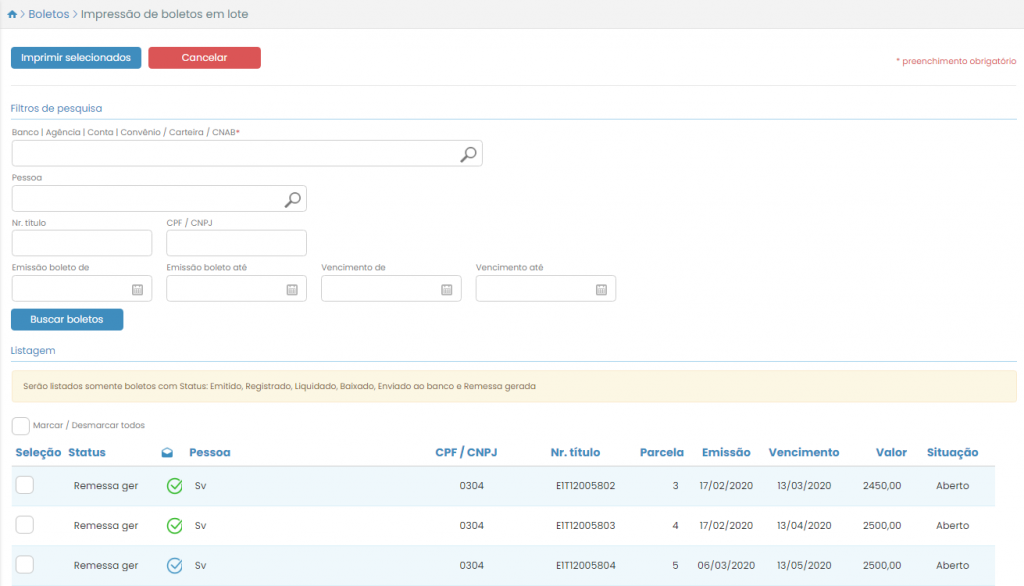Open calendar for Emissão boleto de
This screenshot has width=1024, height=586.
[x=137, y=289]
